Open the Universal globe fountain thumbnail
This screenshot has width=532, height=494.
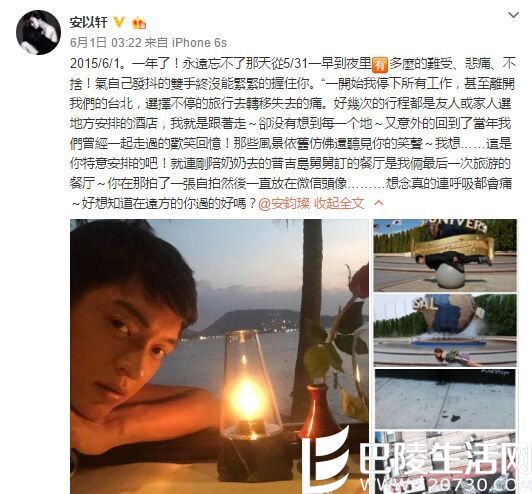[445, 330]
